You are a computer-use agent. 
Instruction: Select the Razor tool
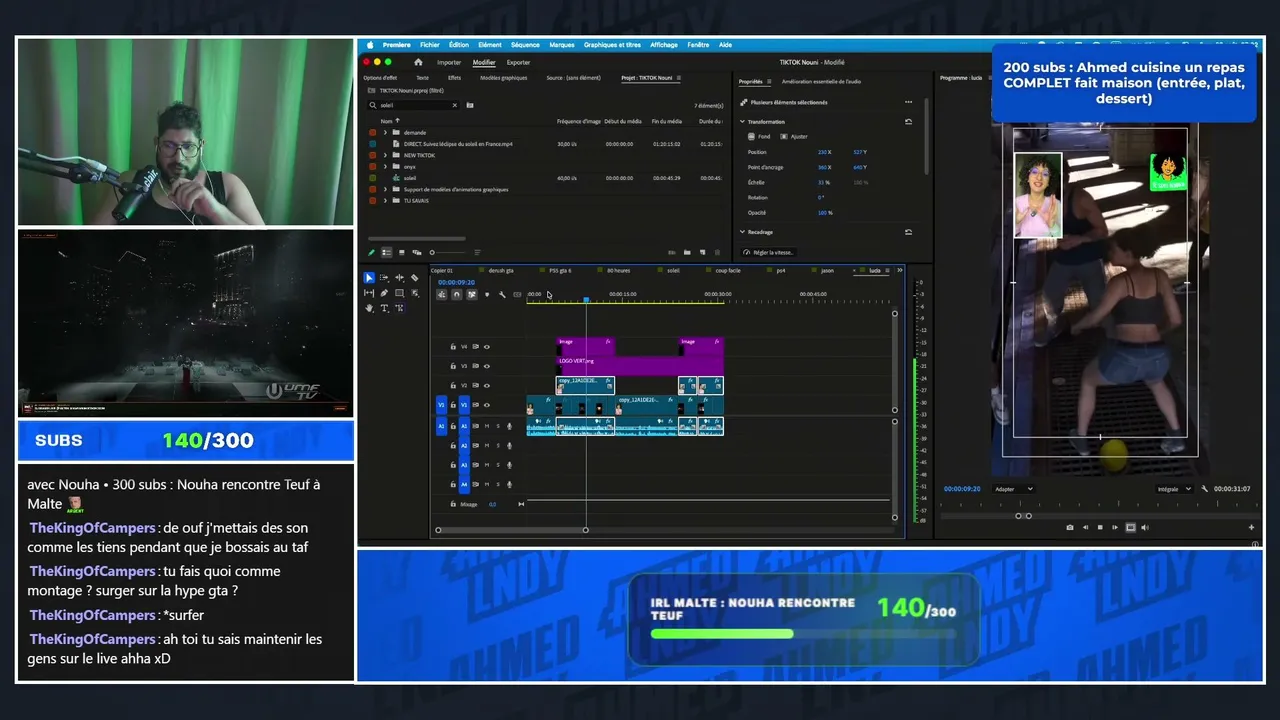[415, 278]
